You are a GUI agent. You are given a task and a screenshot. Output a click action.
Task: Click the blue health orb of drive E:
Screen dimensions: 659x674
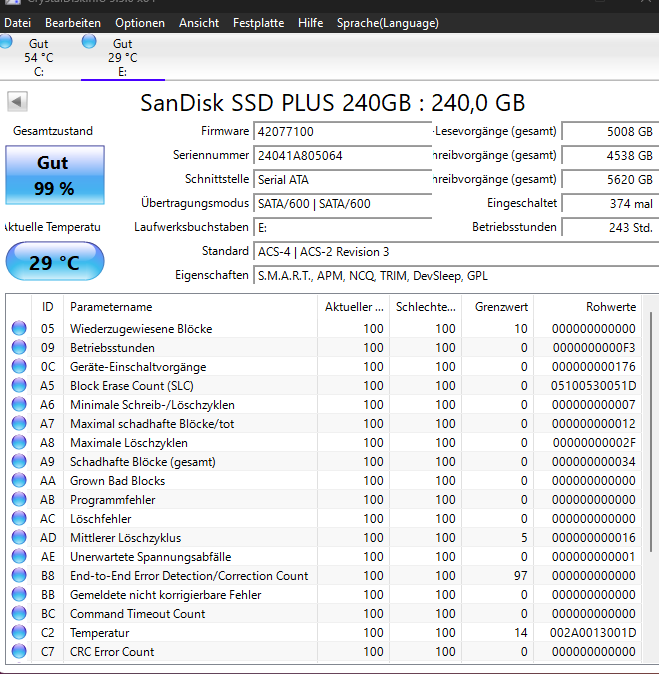89,41
